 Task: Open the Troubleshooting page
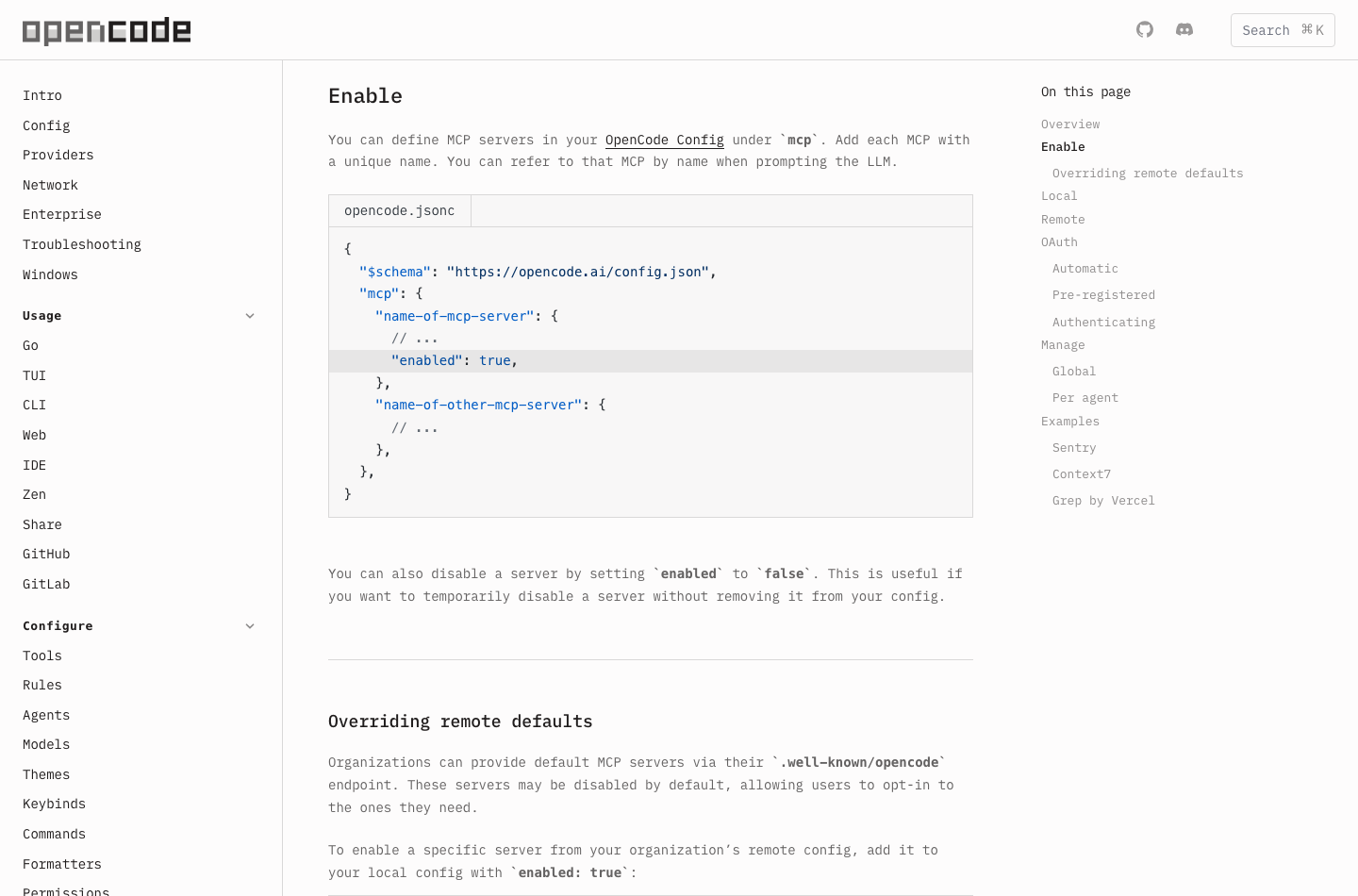click(x=82, y=245)
